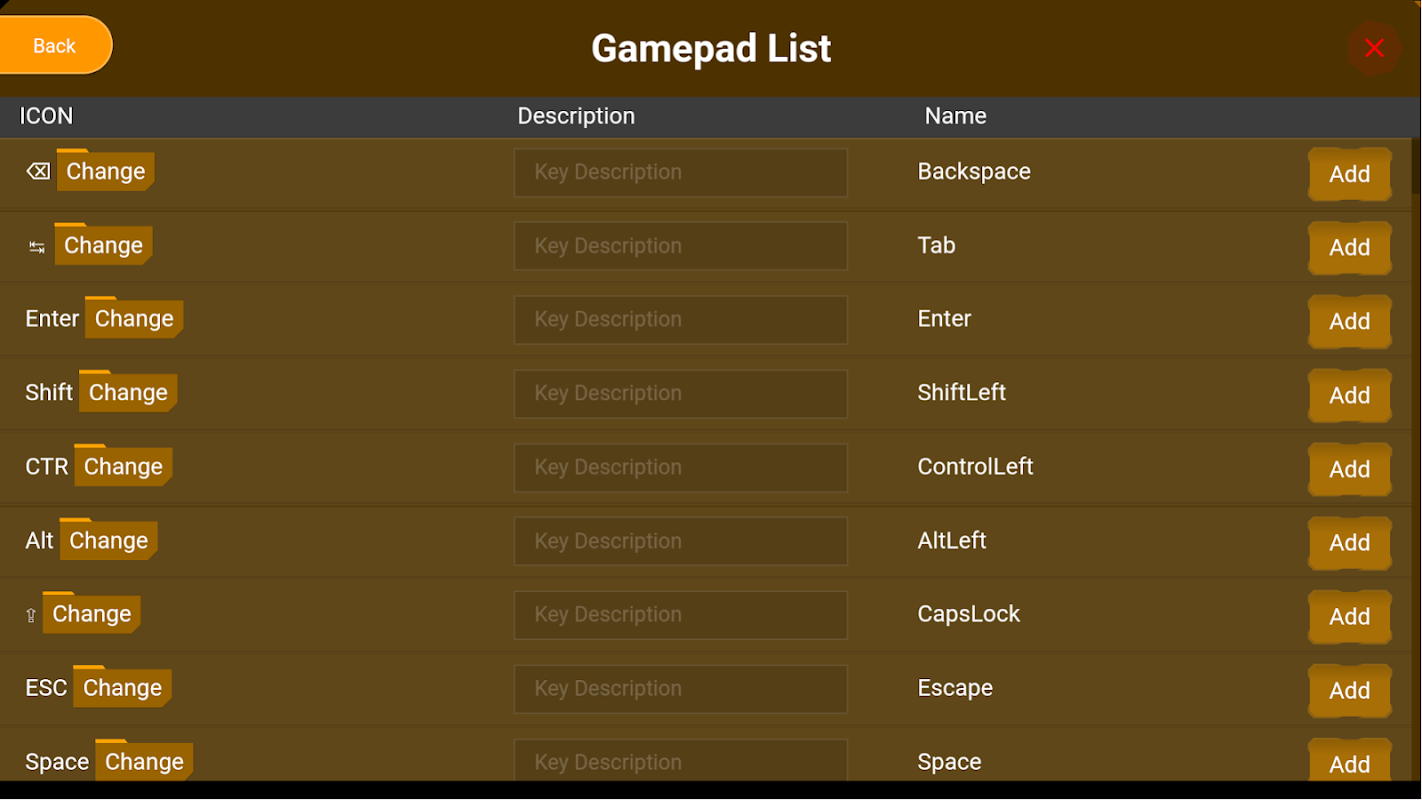Change the icon for Shift key
This screenshot has height=800, width=1422.
click(x=128, y=392)
